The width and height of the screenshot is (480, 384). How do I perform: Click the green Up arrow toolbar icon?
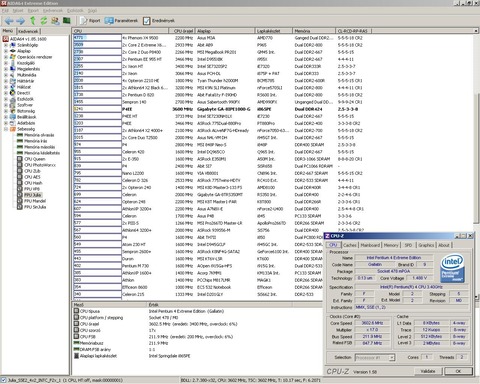tap(33, 21)
